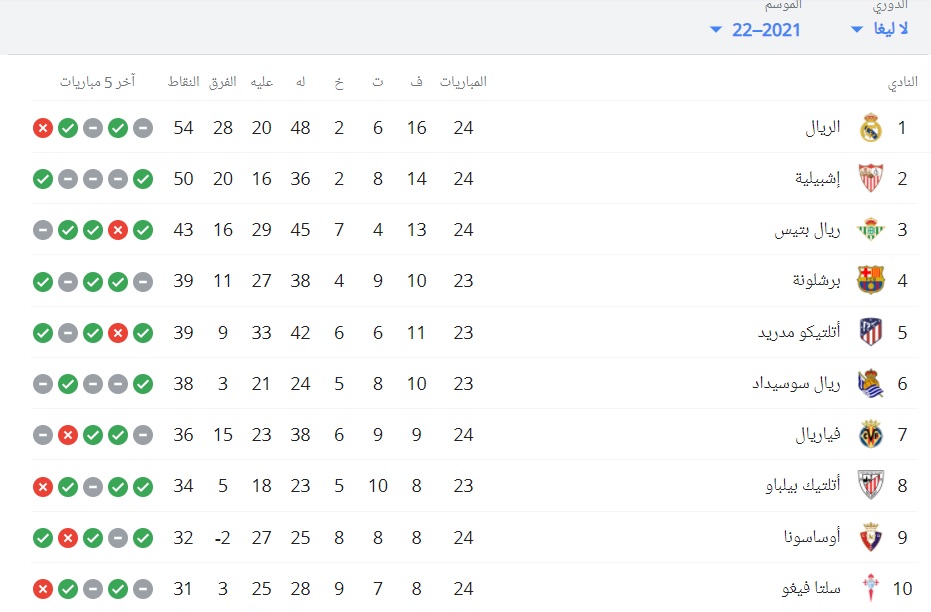Image resolution: width=931 pixels, height=612 pixels.
Task: Click the Sevilla club crest icon
Action: (x=870, y=179)
